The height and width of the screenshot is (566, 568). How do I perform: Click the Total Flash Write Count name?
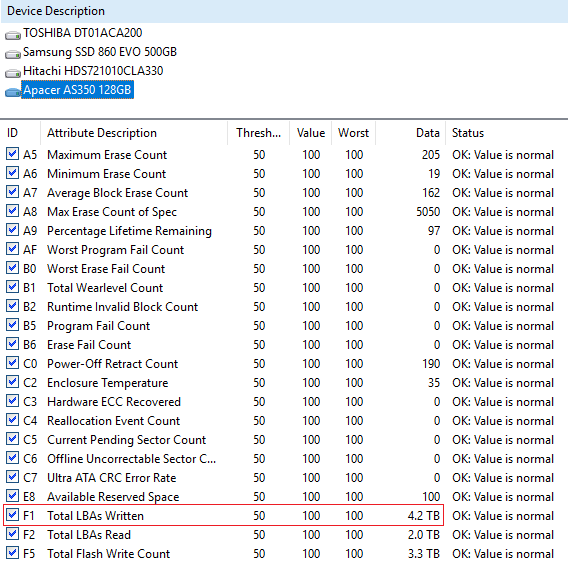[108, 554]
